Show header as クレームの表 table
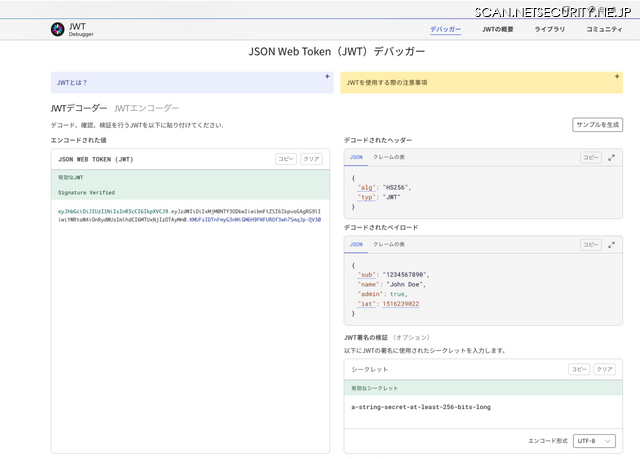The image size is (640, 459). pyautogui.click(x=389, y=158)
